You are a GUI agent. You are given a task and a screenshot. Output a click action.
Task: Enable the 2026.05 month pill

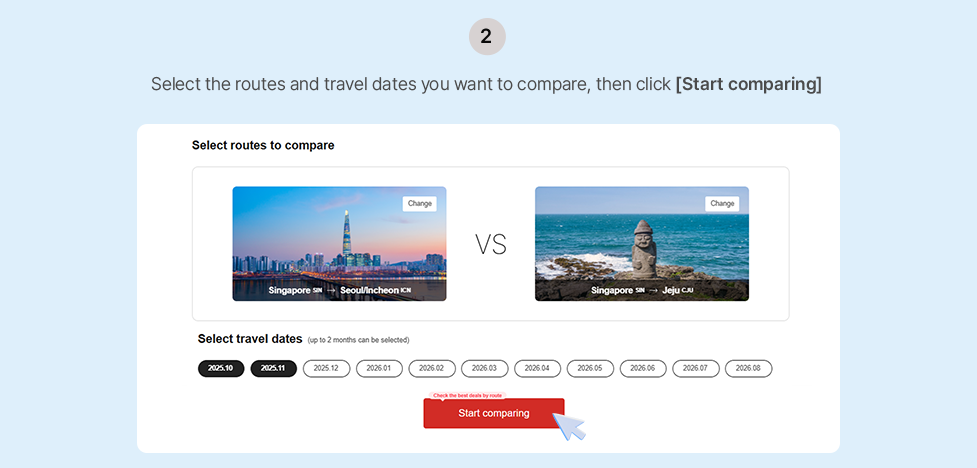pos(590,368)
